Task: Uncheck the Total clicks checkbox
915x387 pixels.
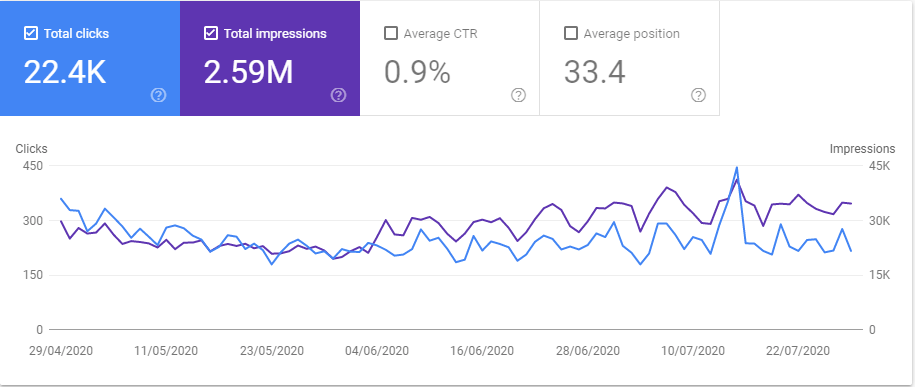Action: click(x=31, y=33)
